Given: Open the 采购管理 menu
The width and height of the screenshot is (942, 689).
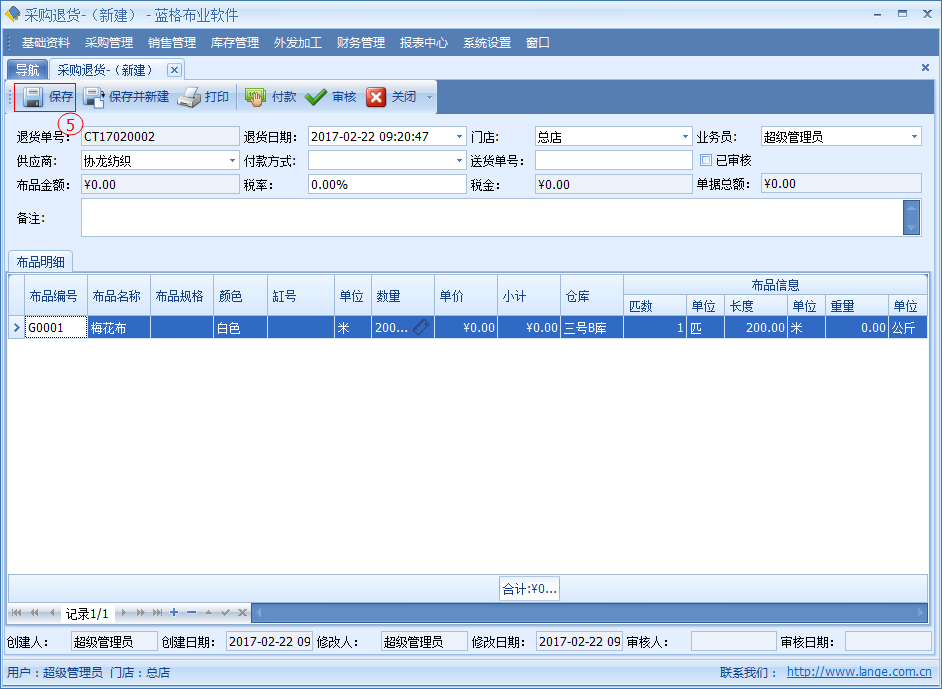Looking at the screenshot, I should pyautogui.click(x=109, y=43).
